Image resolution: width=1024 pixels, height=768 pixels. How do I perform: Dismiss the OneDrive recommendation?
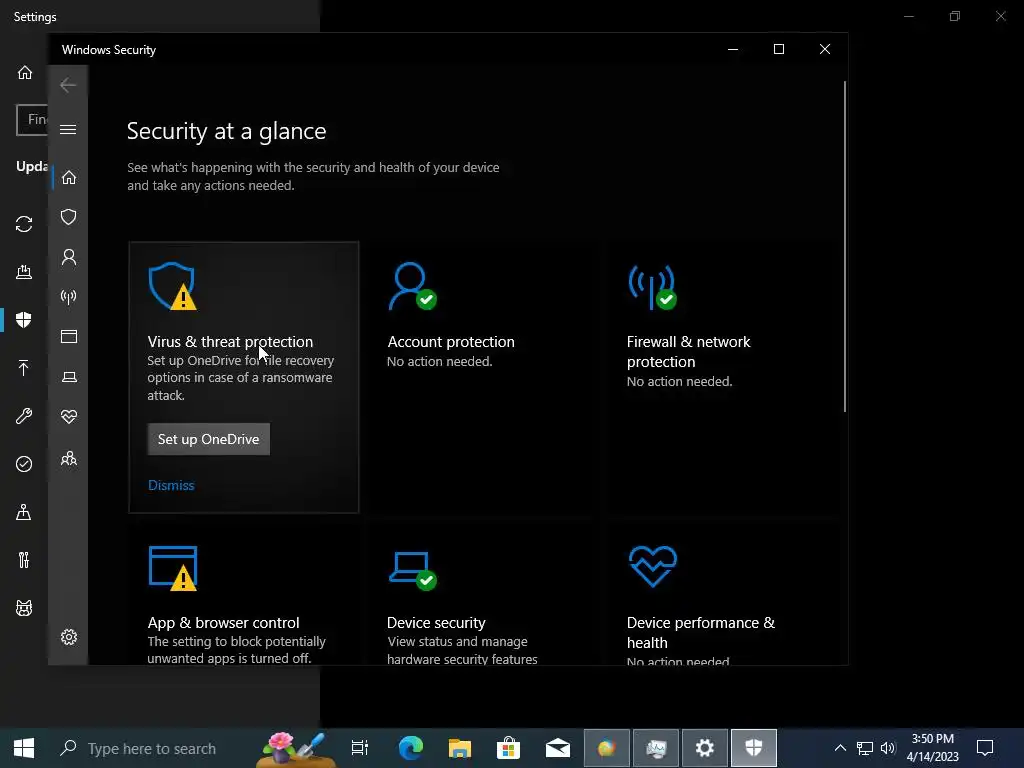pyautogui.click(x=171, y=485)
